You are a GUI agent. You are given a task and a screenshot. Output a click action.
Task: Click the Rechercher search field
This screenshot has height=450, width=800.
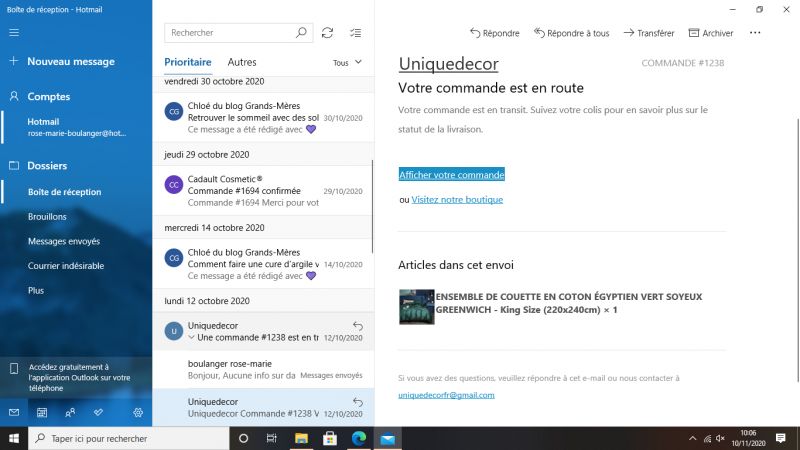(238, 33)
